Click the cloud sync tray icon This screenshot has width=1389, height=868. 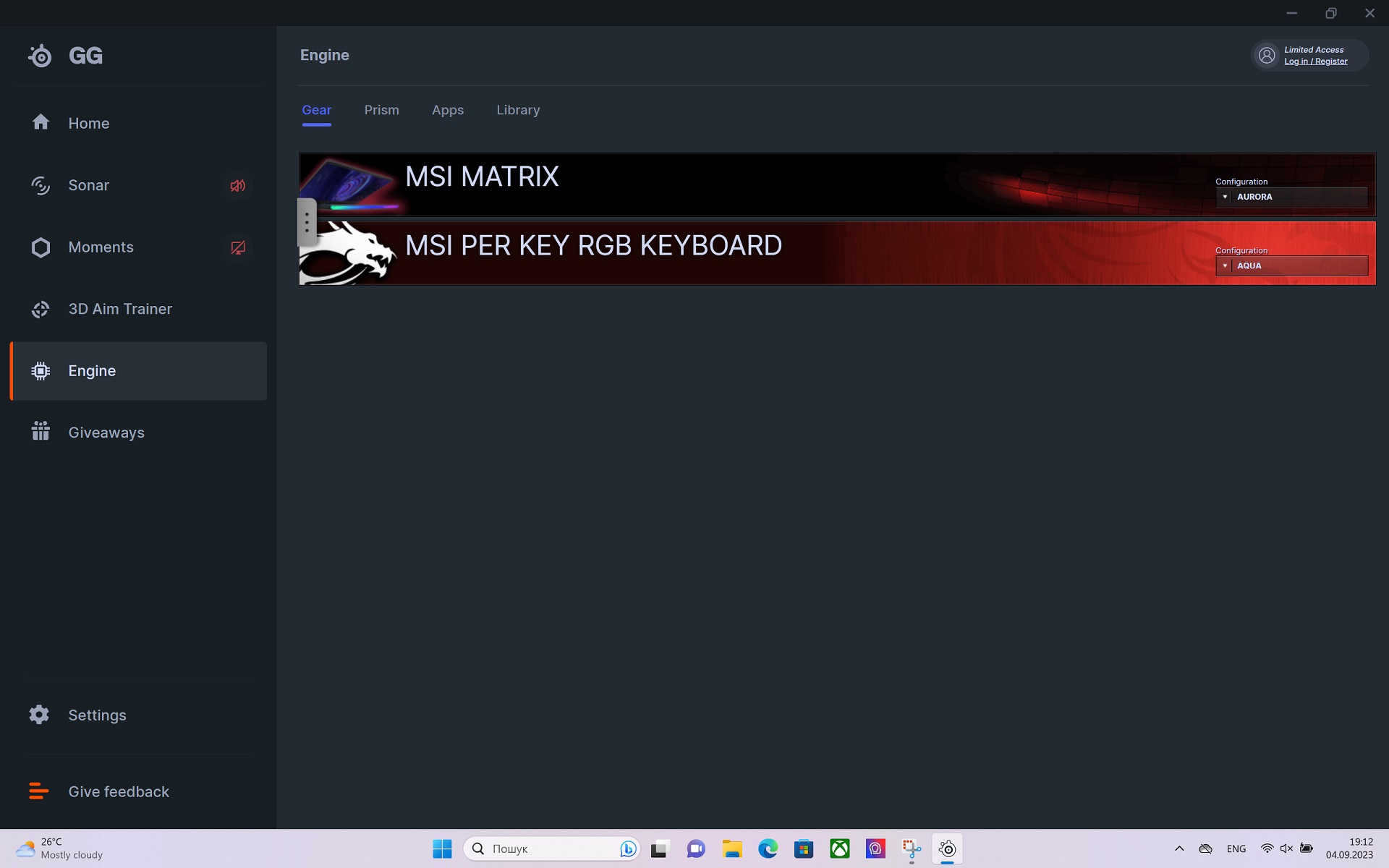1205,848
